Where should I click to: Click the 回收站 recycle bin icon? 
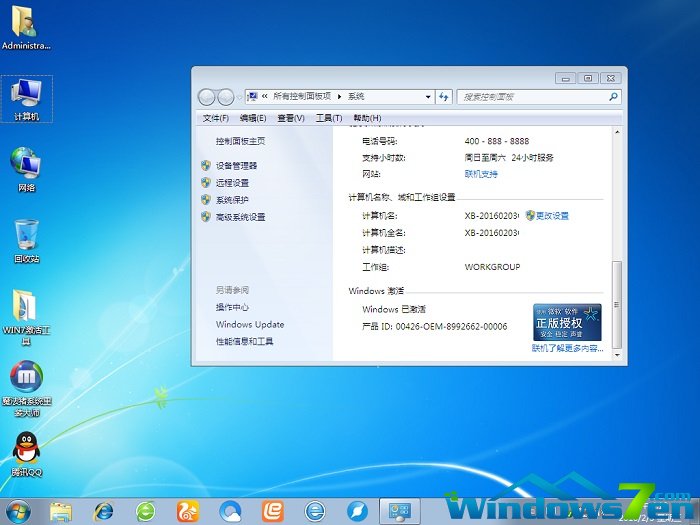point(26,237)
